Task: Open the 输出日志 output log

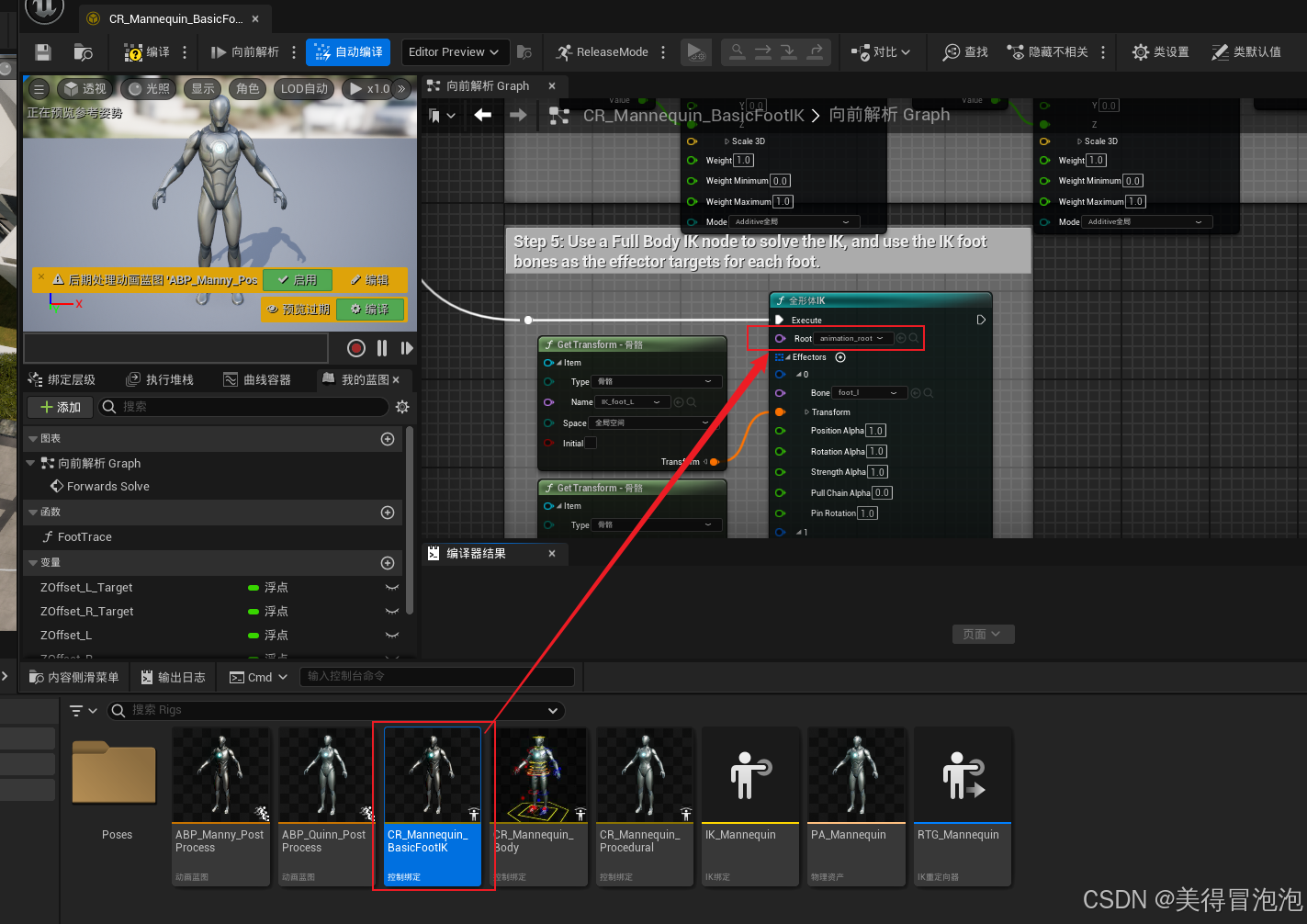Action: [173, 678]
